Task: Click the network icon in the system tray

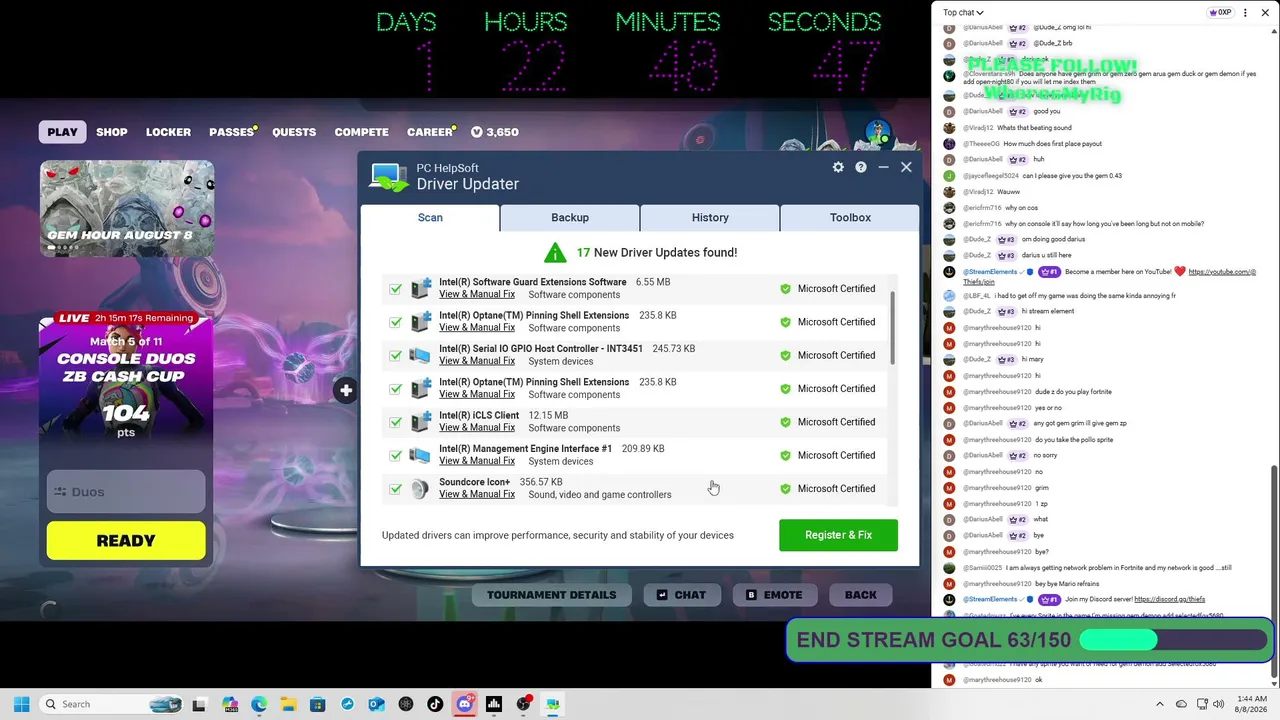Action: [x=1202, y=704]
